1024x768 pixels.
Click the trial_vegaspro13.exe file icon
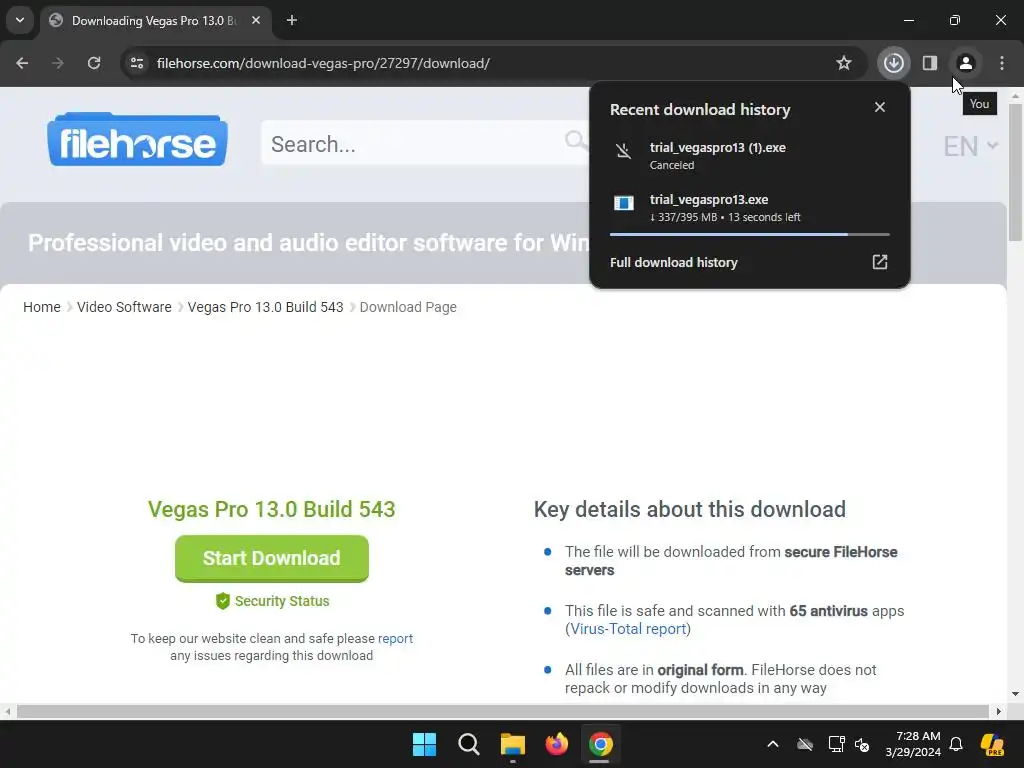point(624,203)
